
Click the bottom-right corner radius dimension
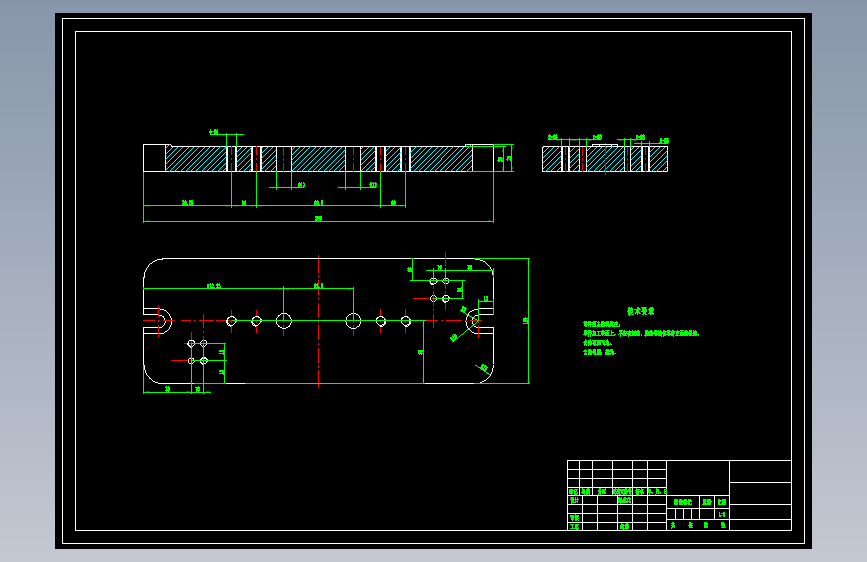click(x=483, y=368)
